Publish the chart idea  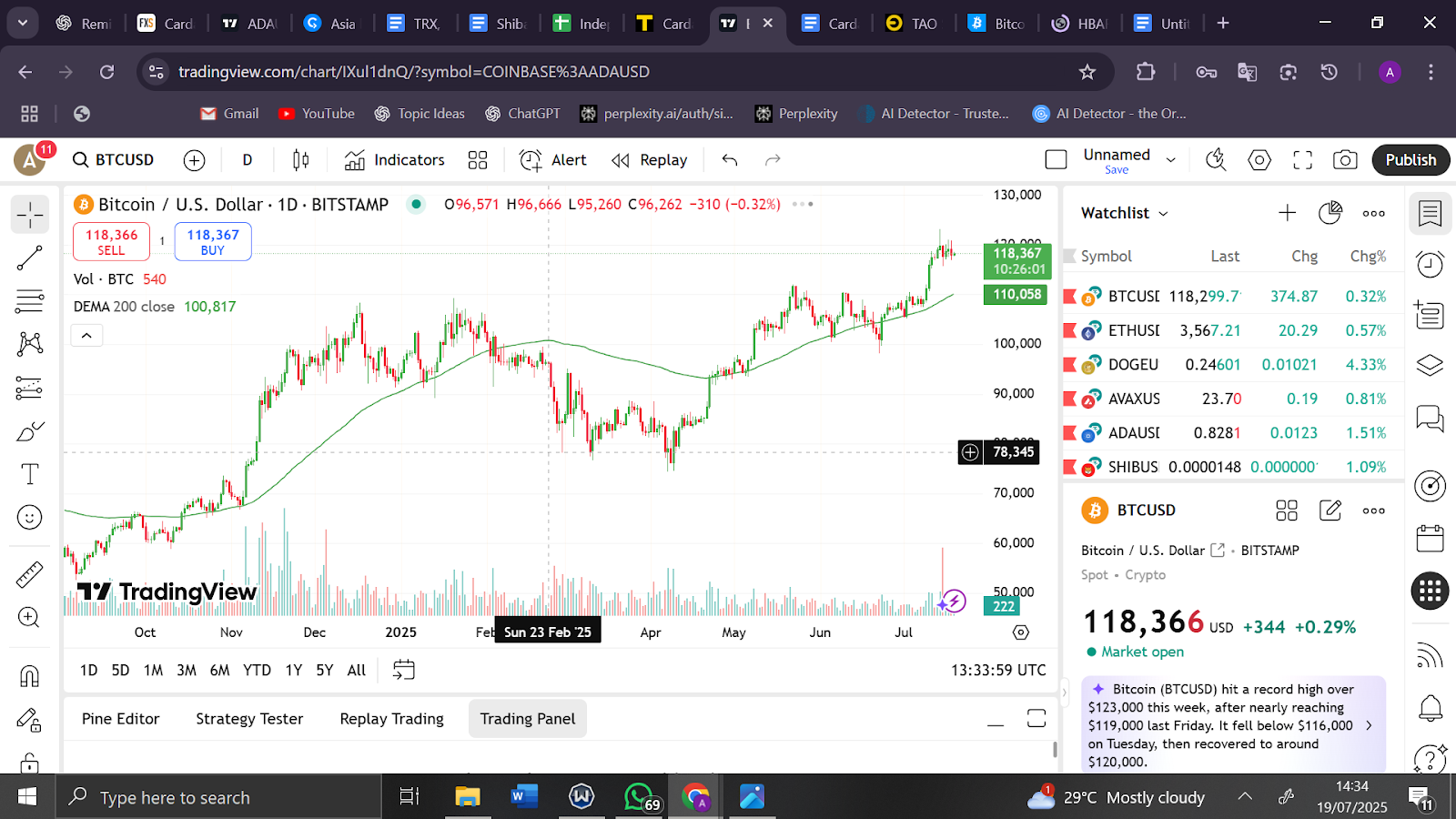point(1410,160)
